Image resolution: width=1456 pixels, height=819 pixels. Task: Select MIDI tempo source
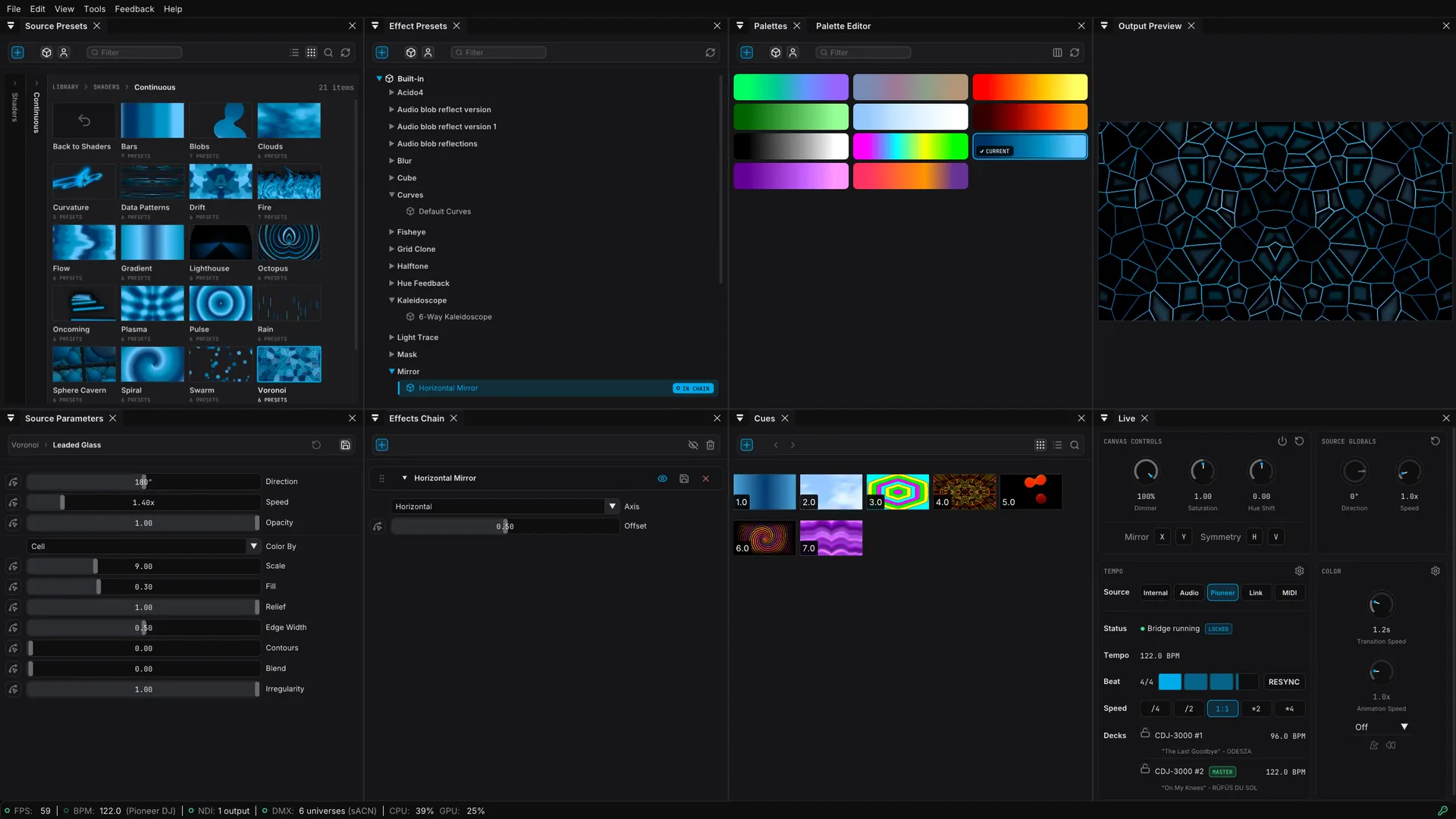[1289, 593]
